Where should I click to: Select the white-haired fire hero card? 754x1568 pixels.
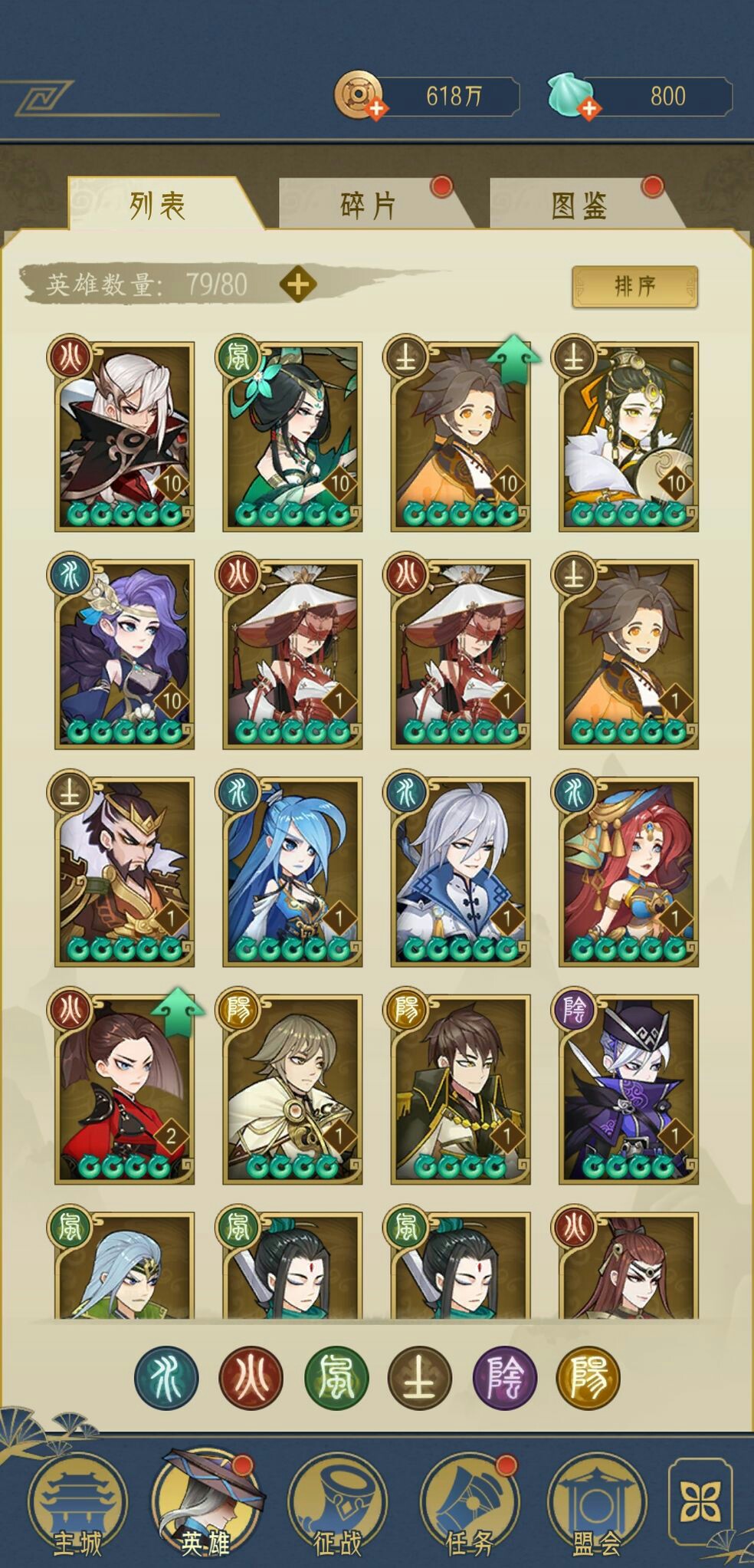(124, 437)
